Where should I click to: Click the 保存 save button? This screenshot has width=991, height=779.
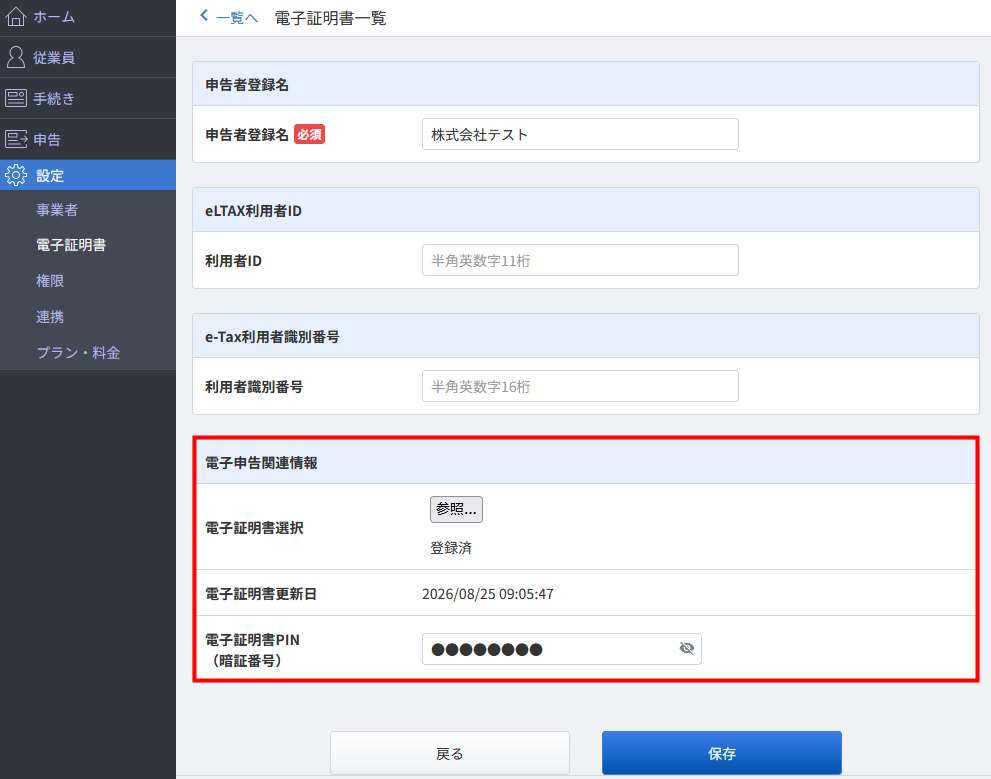(722, 753)
